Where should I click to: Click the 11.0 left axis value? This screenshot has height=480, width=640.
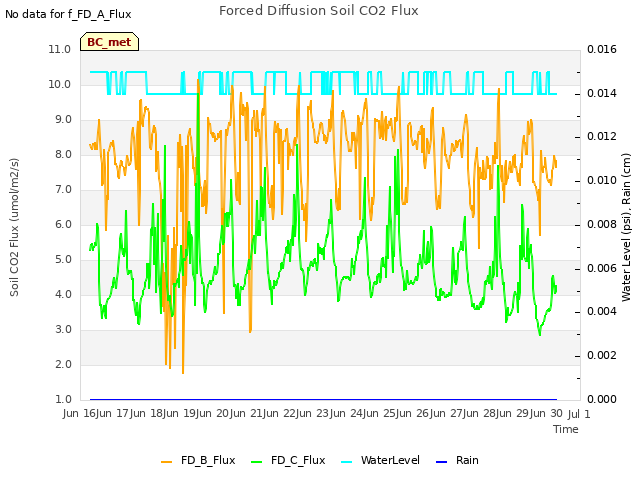pyautogui.click(x=60, y=49)
